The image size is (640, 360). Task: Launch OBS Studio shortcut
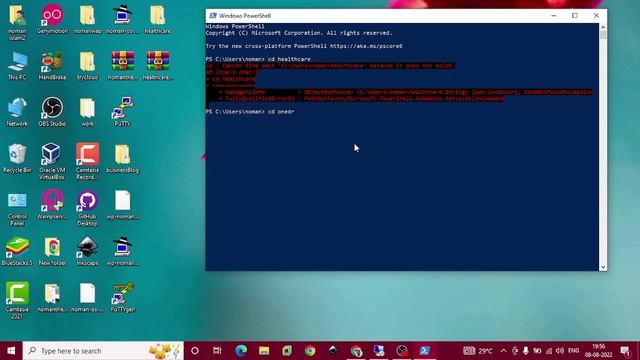pyautogui.click(x=52, y=112)
